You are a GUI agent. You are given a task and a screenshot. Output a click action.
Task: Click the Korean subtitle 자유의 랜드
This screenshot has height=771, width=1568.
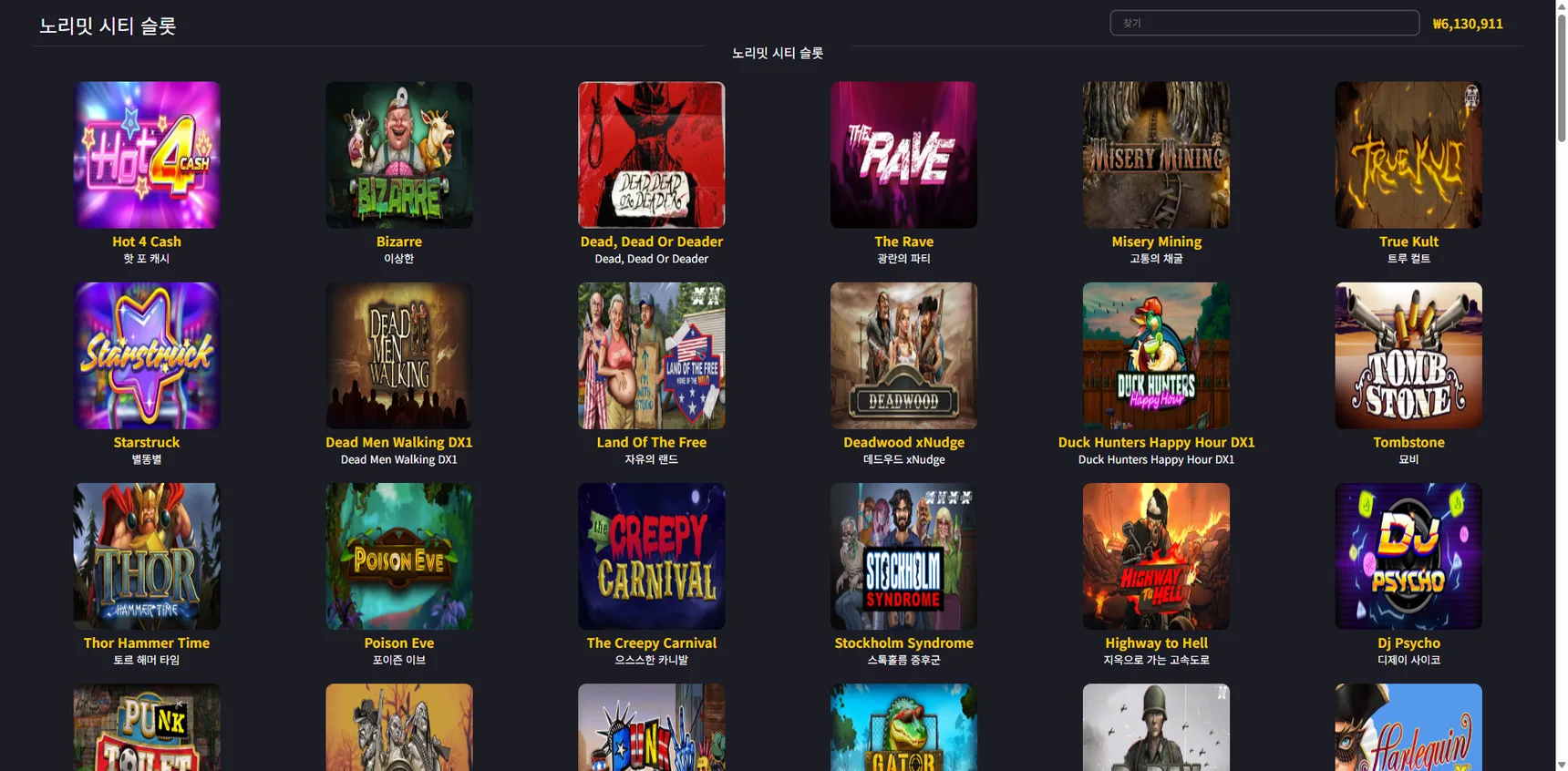pos(652,459)
